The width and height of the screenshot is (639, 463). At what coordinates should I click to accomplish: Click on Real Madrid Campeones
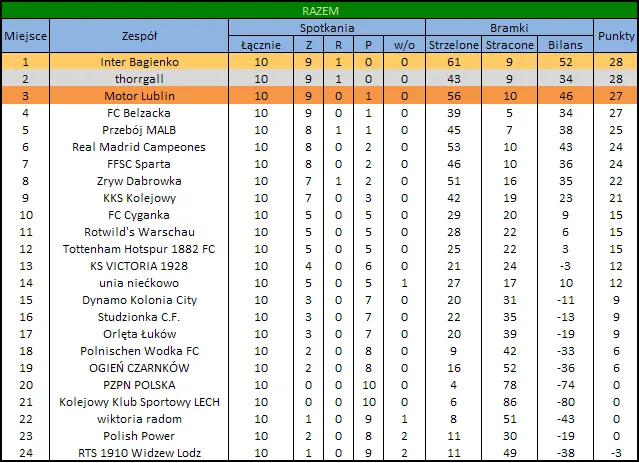[139, 147]
